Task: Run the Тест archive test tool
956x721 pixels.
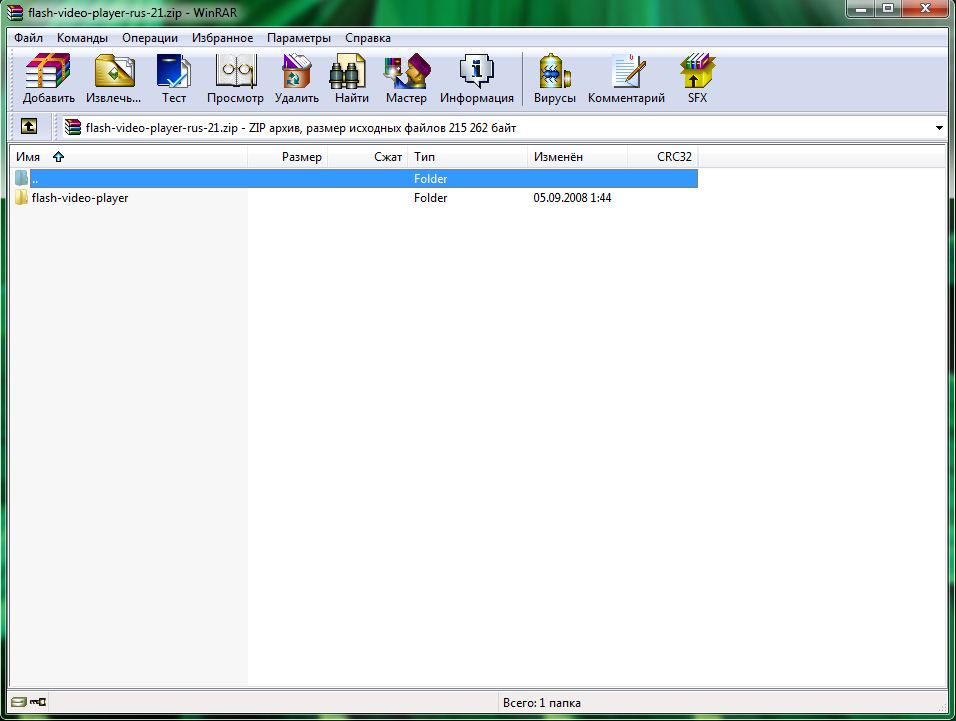Action: 174,79
